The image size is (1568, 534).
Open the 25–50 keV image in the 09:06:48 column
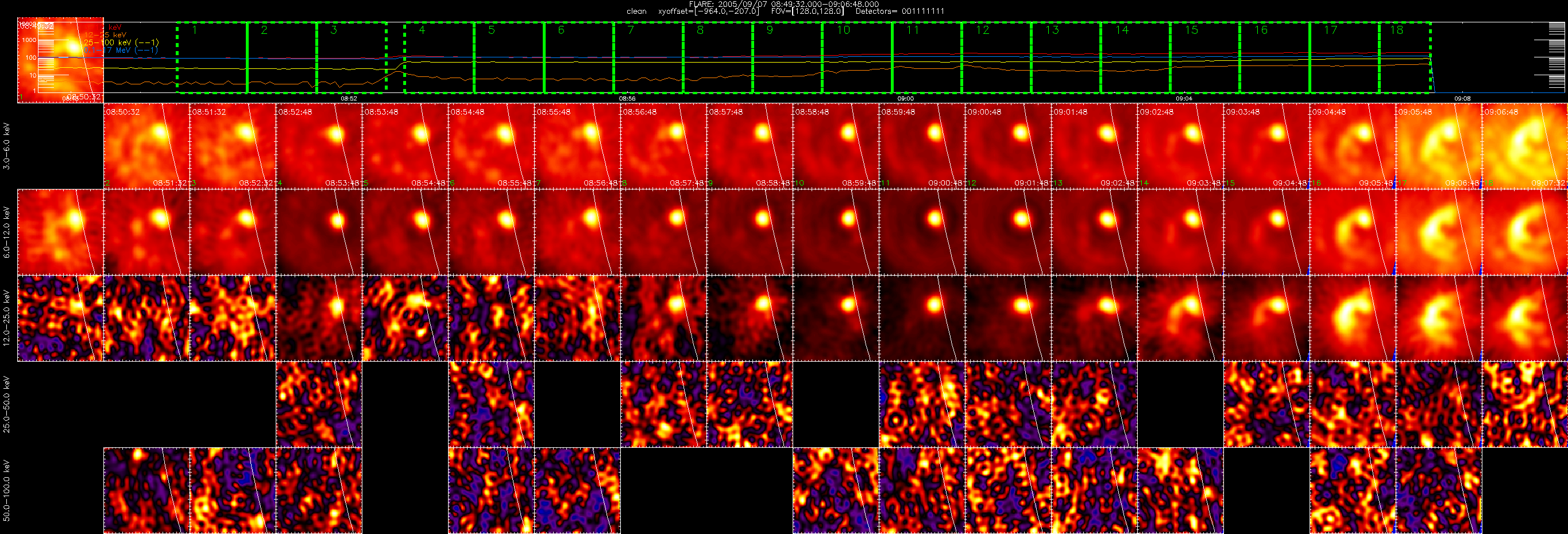[1525, 404]
